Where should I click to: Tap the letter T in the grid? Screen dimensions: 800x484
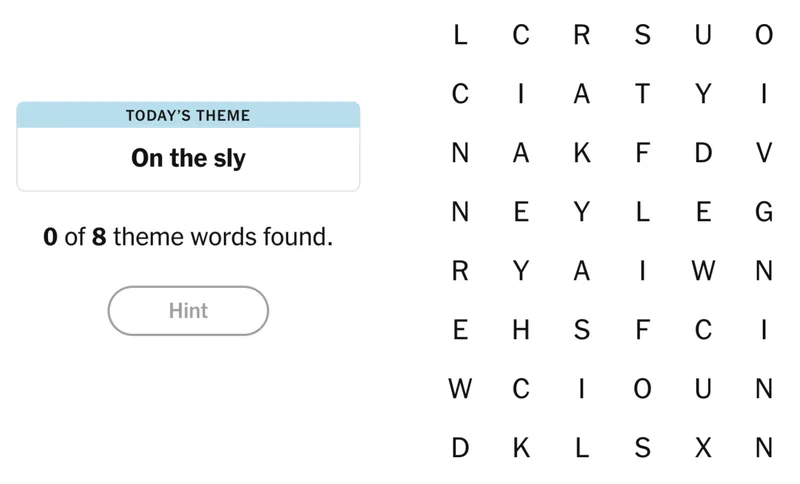point(642,94)
